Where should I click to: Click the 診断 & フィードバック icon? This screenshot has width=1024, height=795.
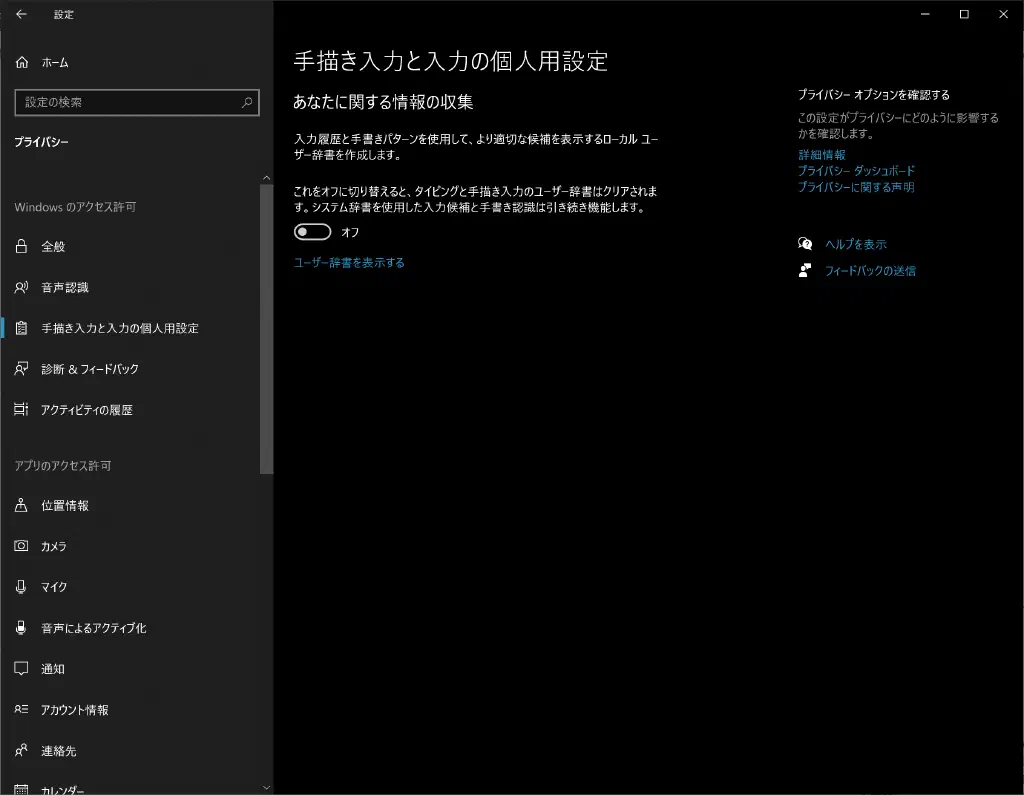coord(21,369)
